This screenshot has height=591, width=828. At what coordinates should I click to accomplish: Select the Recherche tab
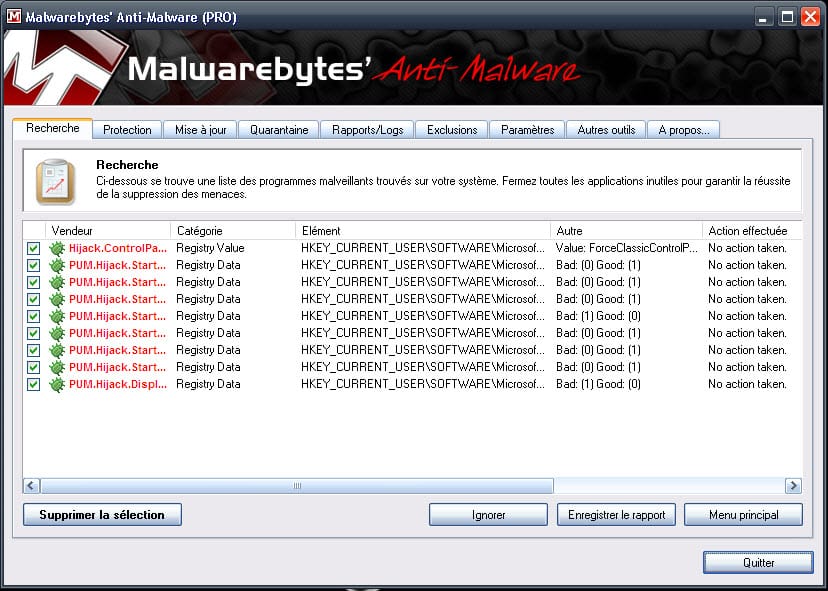[x=53, y=128]
